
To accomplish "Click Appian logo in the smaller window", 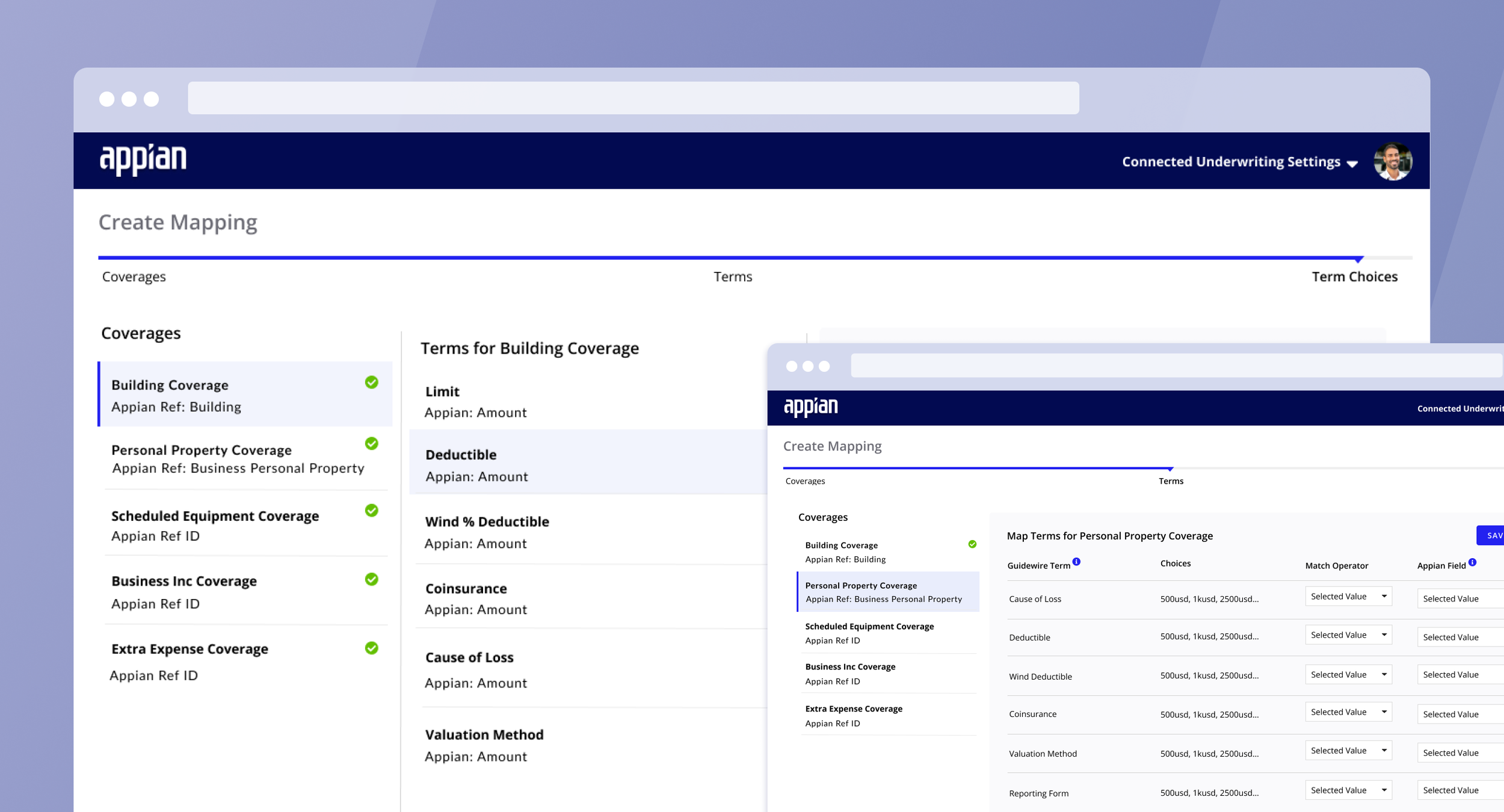I will (x=810, y=407).
